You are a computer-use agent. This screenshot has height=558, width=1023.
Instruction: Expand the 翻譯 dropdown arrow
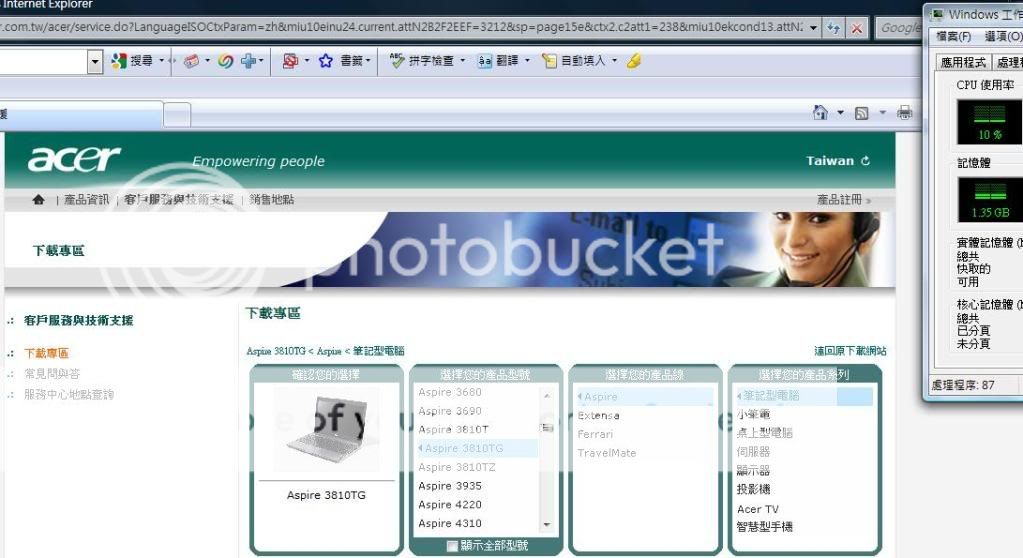527,61
